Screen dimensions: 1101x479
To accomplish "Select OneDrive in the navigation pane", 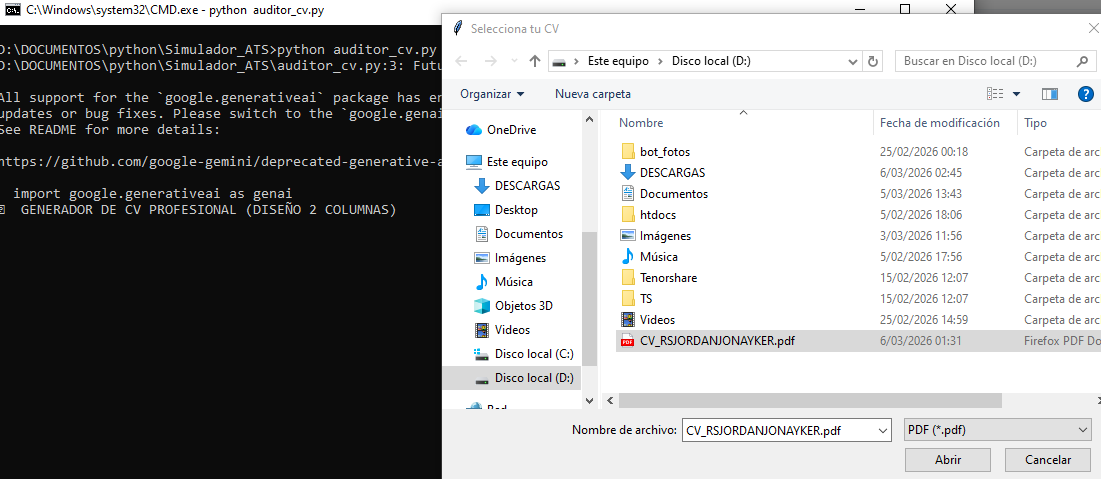I will (x=511, y=130).
